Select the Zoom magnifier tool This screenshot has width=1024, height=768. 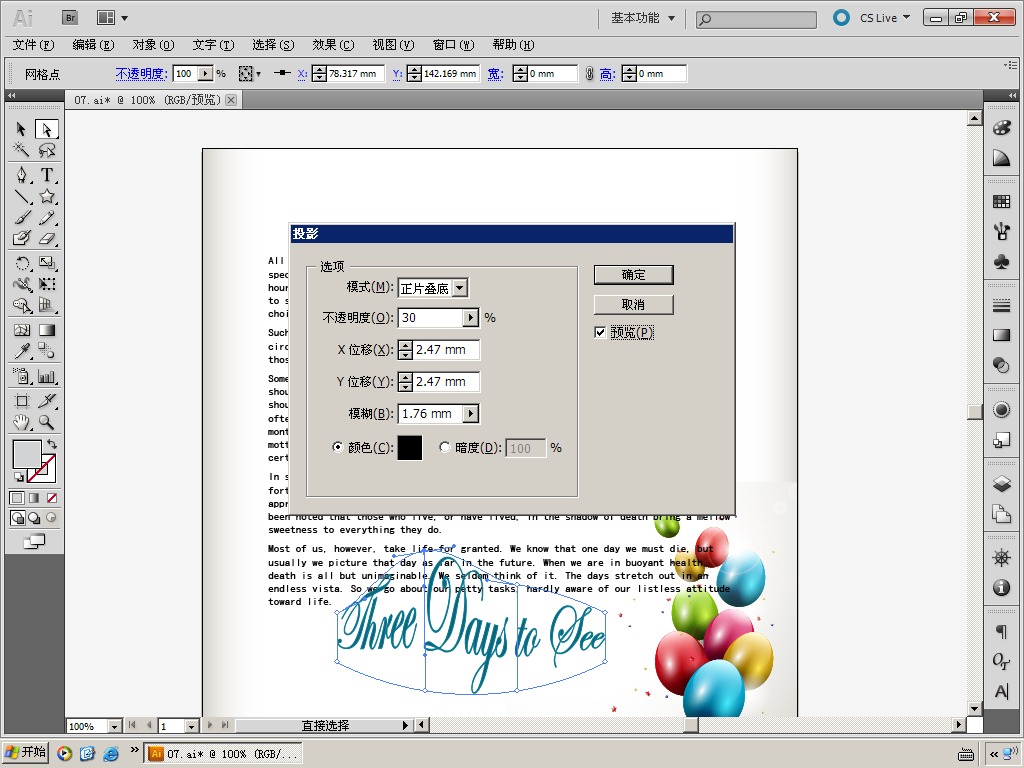click(46, 422)
